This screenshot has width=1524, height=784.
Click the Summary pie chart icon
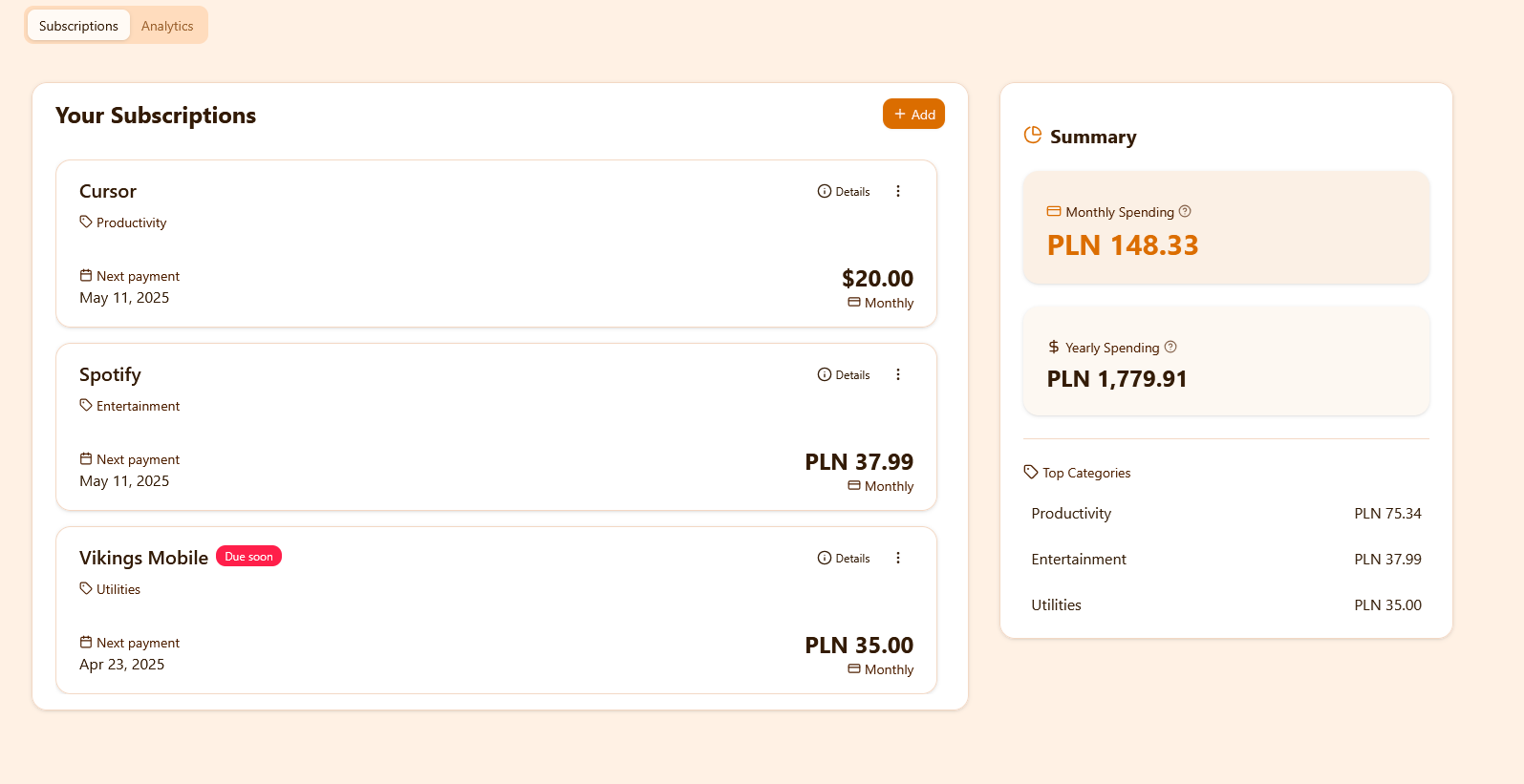(x=1032, y=135)
